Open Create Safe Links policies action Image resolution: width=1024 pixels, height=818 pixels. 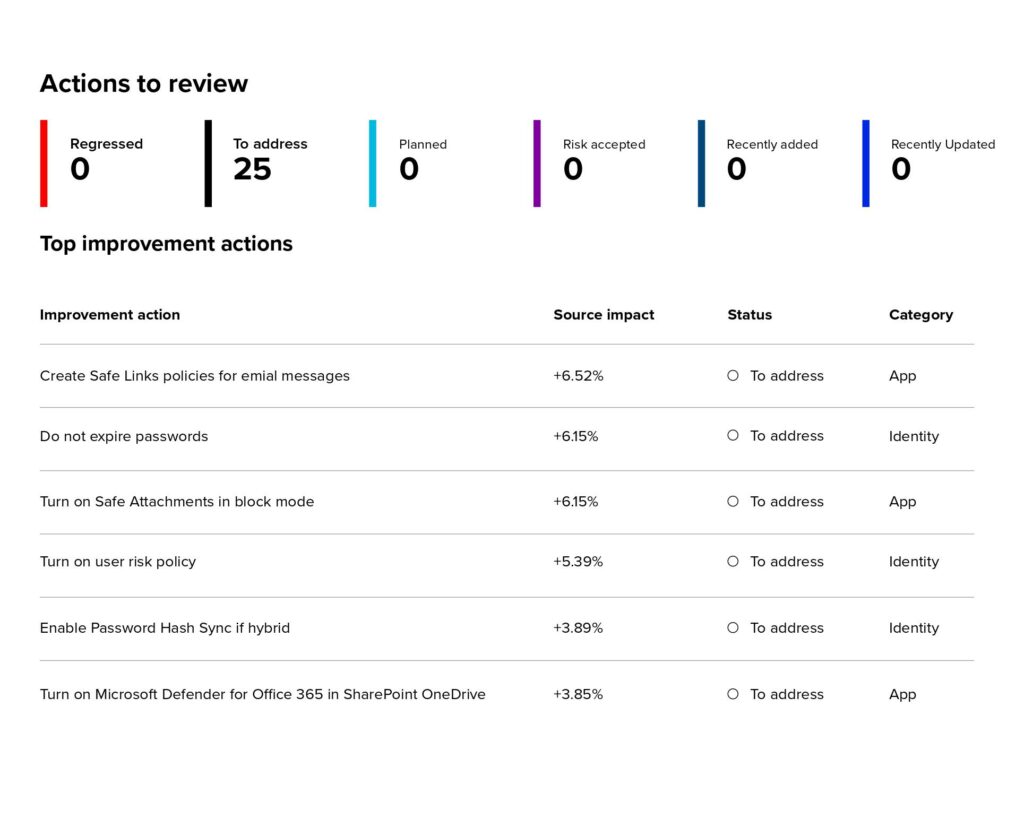(195, 376)
